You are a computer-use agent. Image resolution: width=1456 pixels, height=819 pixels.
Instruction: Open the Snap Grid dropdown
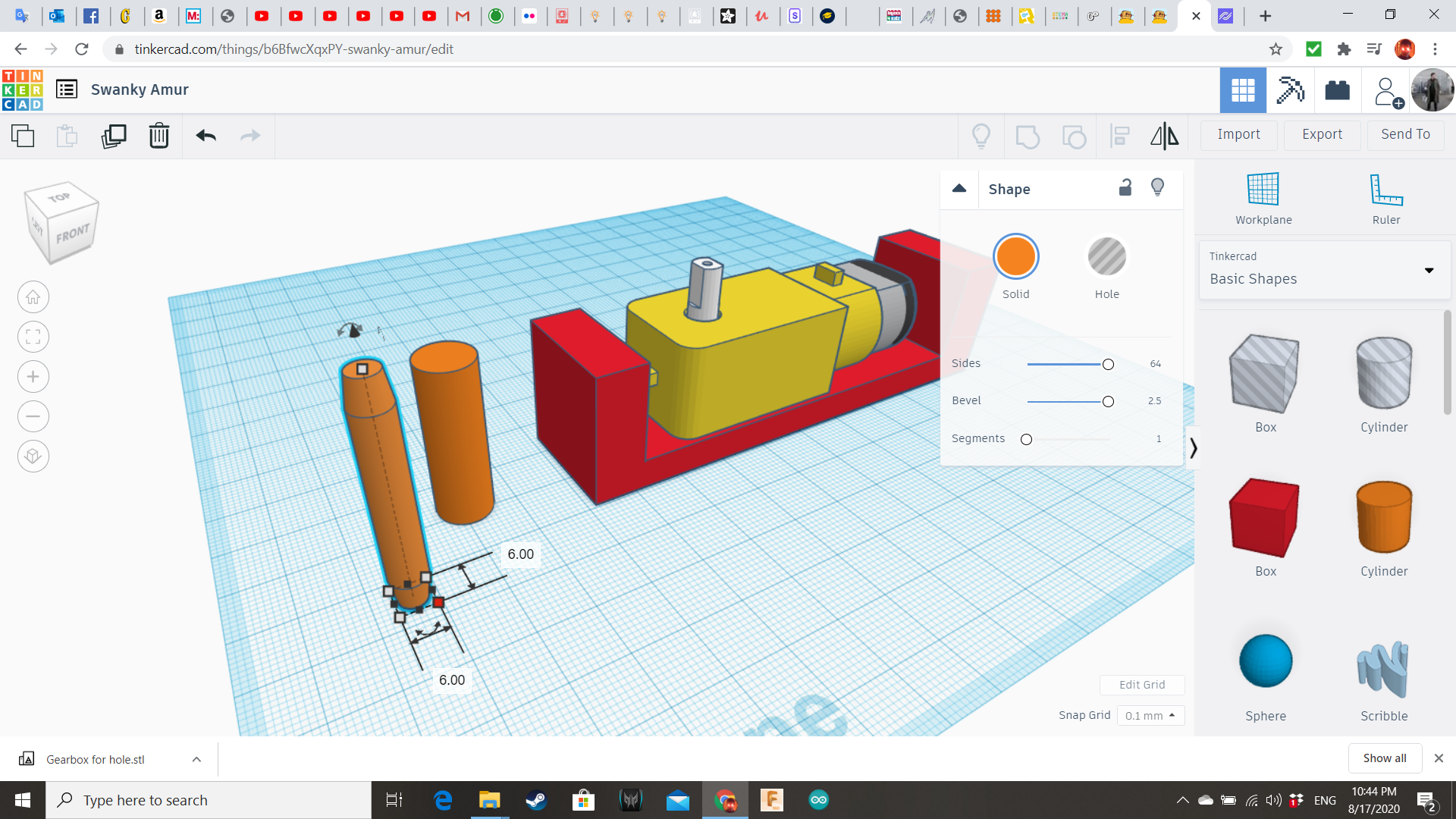[x=1150, y=715]
